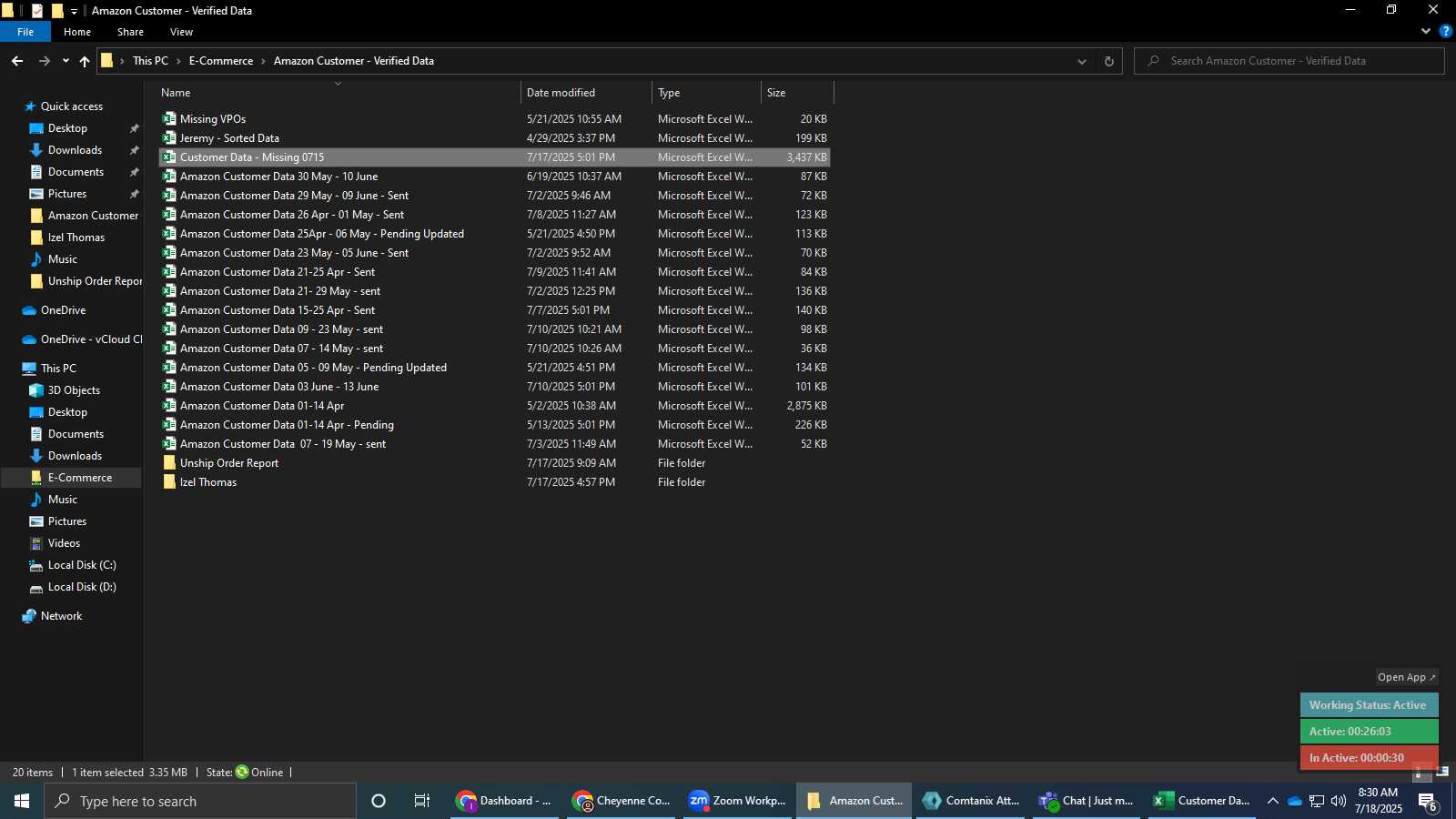Click Excel icon of Jeremy - Sorted Data
This screenshot has height=819, width=1456.
pyautogui.click(x=169, y=138)
